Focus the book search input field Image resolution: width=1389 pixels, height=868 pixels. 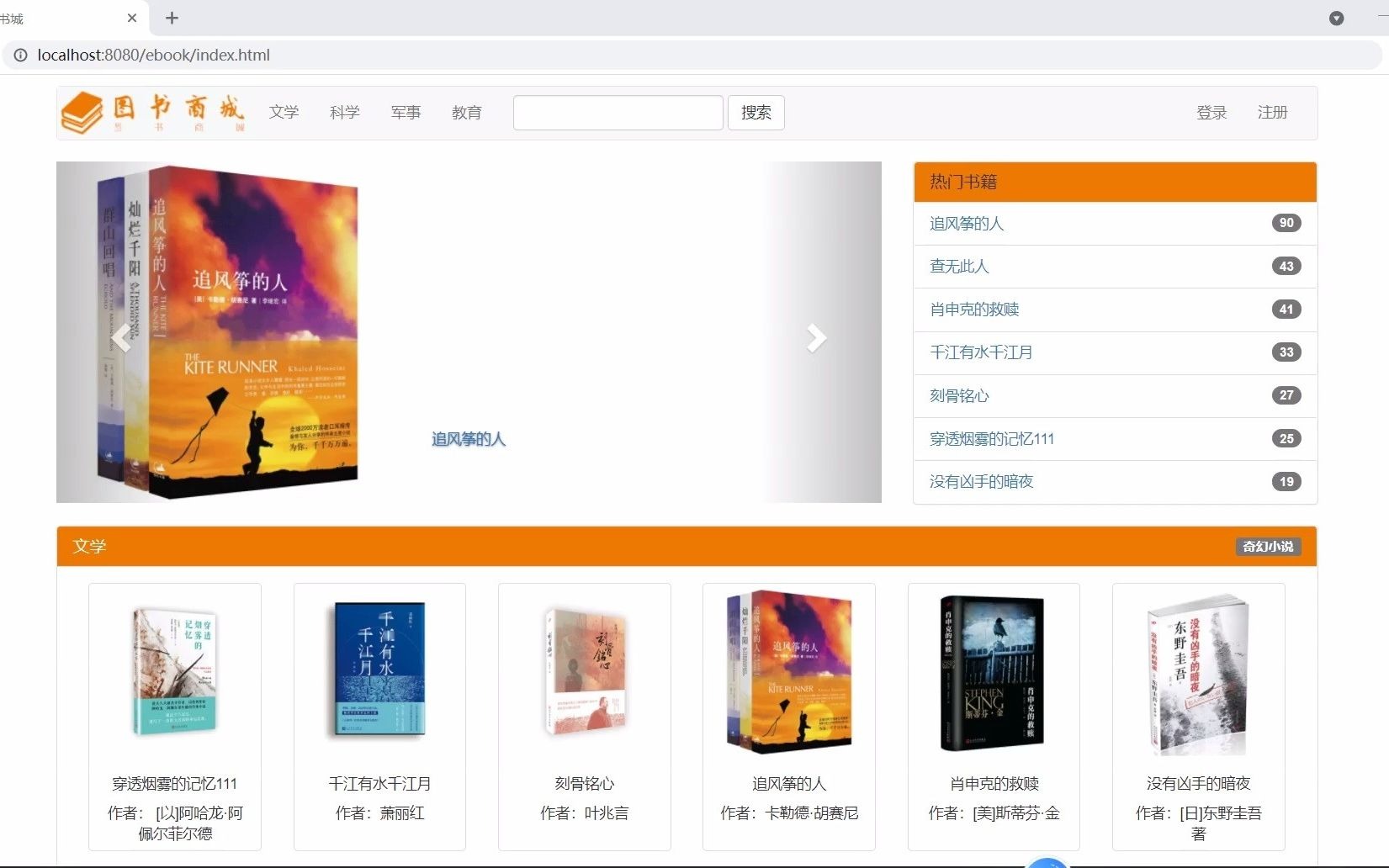[x=618, y=113]
